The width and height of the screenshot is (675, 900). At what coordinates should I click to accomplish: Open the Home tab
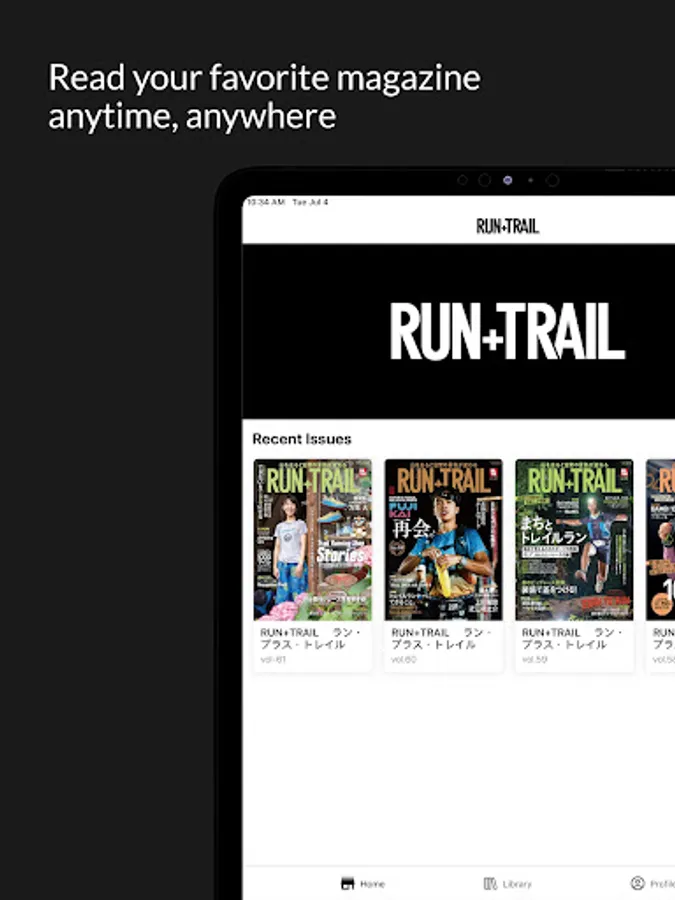(x=363, y=883)
